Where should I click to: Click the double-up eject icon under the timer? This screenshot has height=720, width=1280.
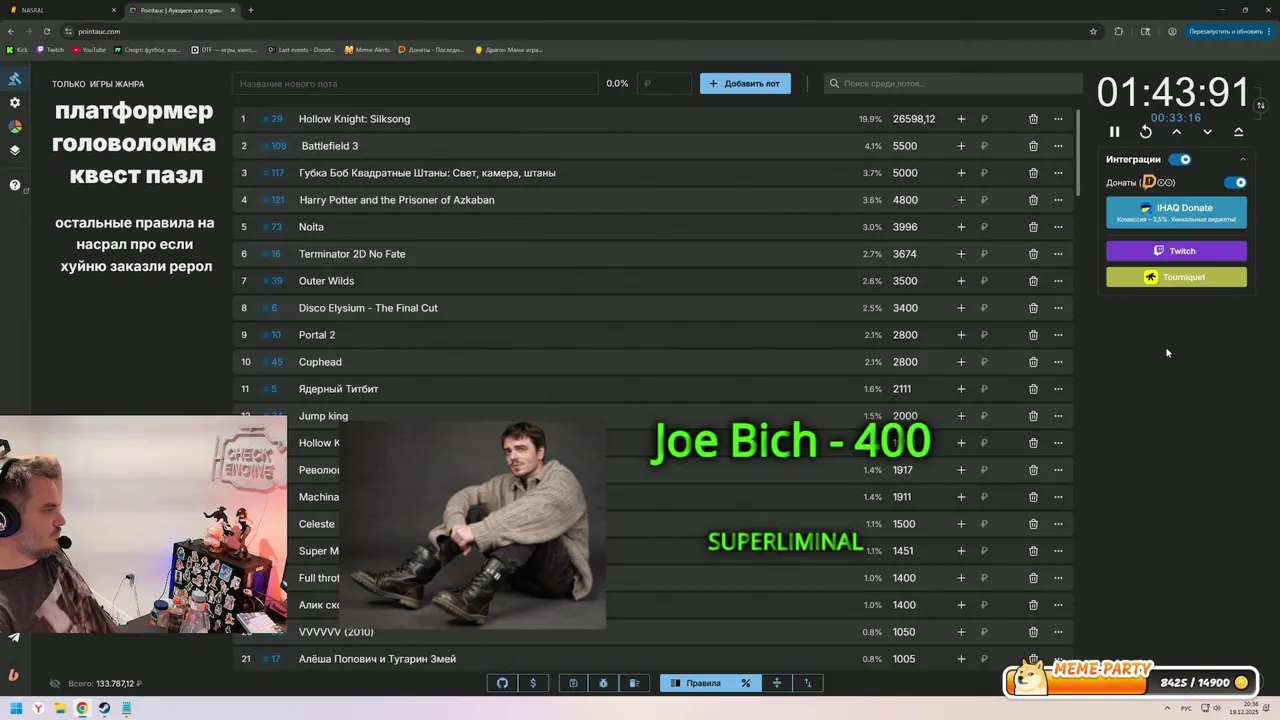1238,132
